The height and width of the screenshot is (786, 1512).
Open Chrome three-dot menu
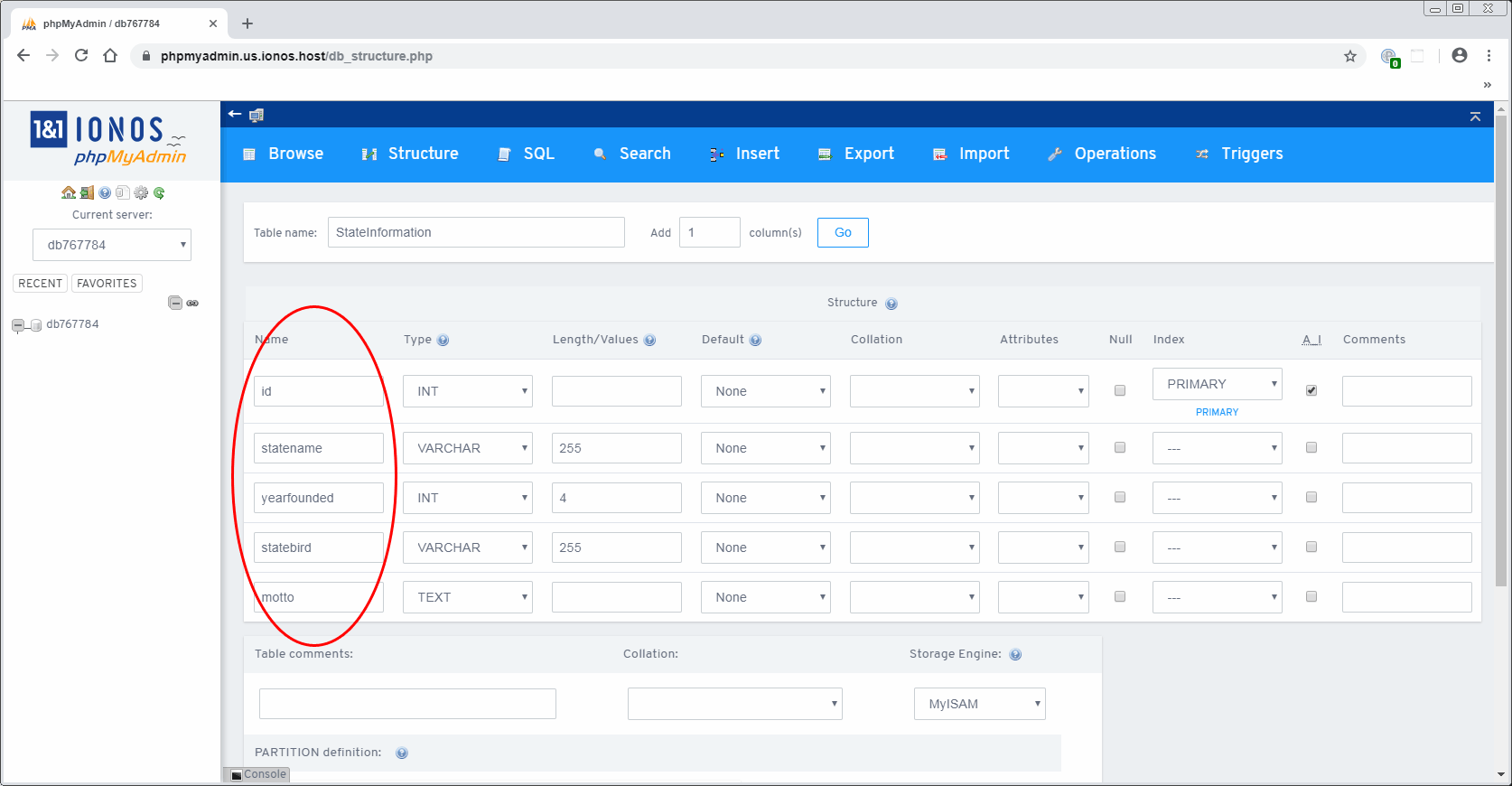(x=1489, y=55)
